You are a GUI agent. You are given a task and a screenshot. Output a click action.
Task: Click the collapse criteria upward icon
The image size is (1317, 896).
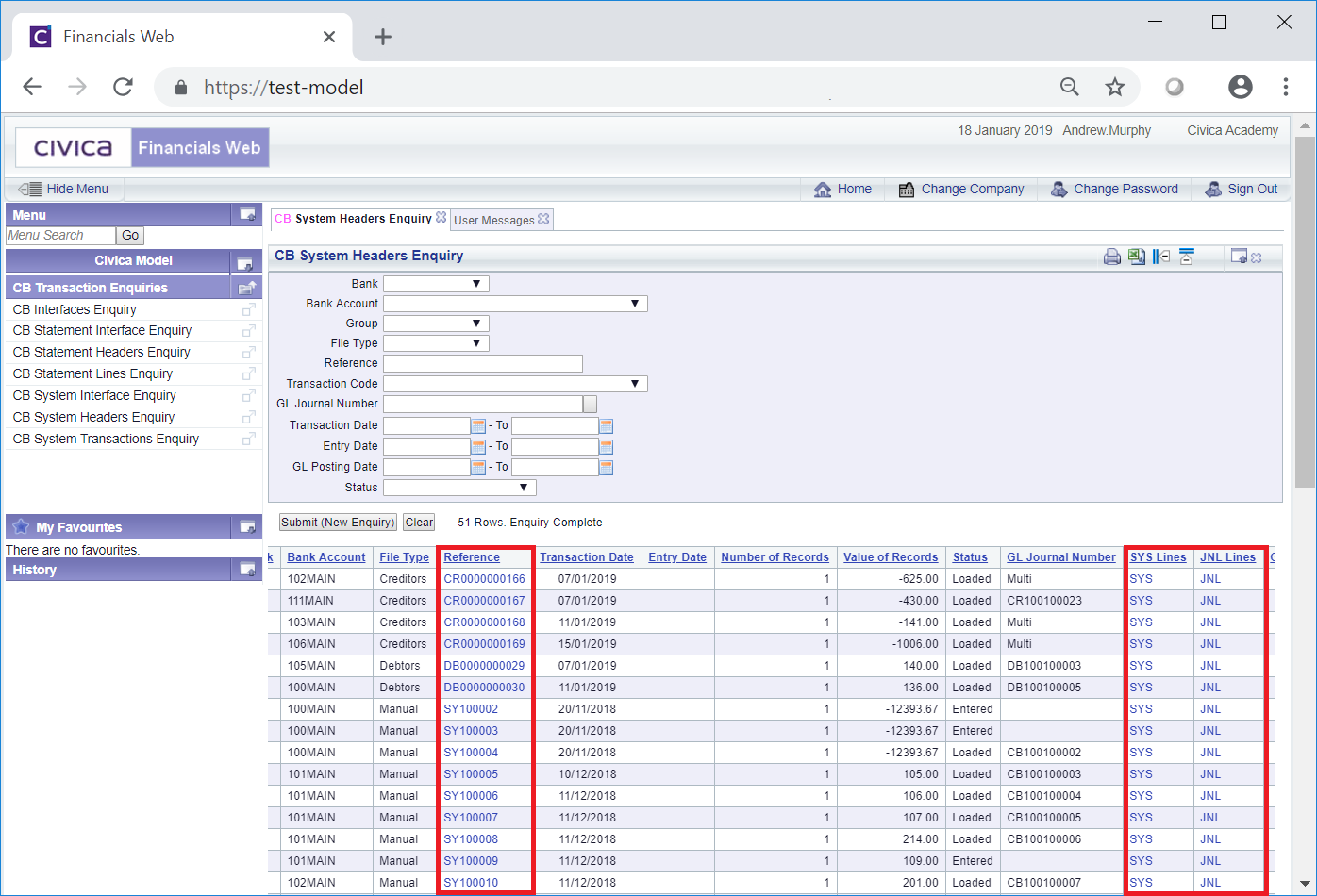pos(1187,257)
